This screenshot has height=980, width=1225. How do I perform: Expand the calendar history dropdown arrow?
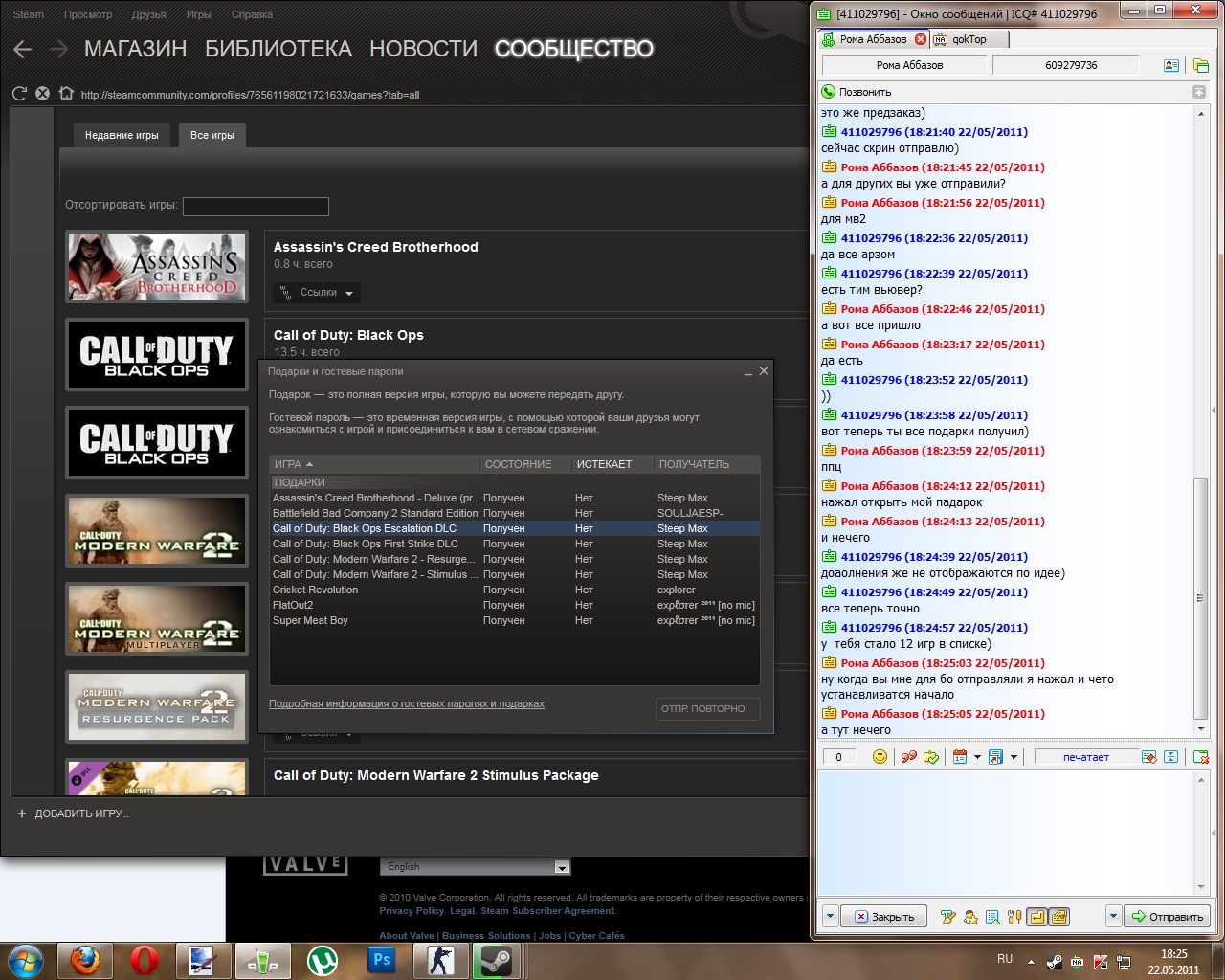(x=977, y=757)
